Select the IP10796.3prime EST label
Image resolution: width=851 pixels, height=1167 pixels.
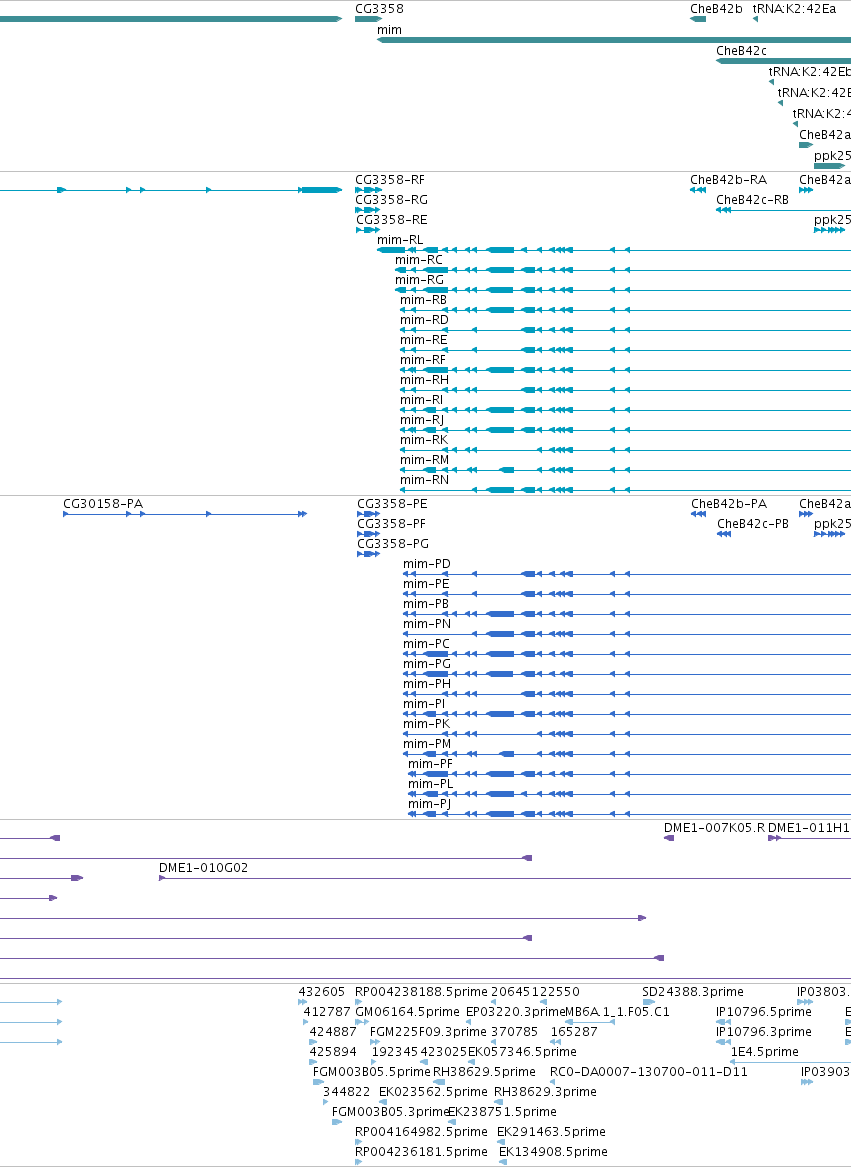point(764,1032)
